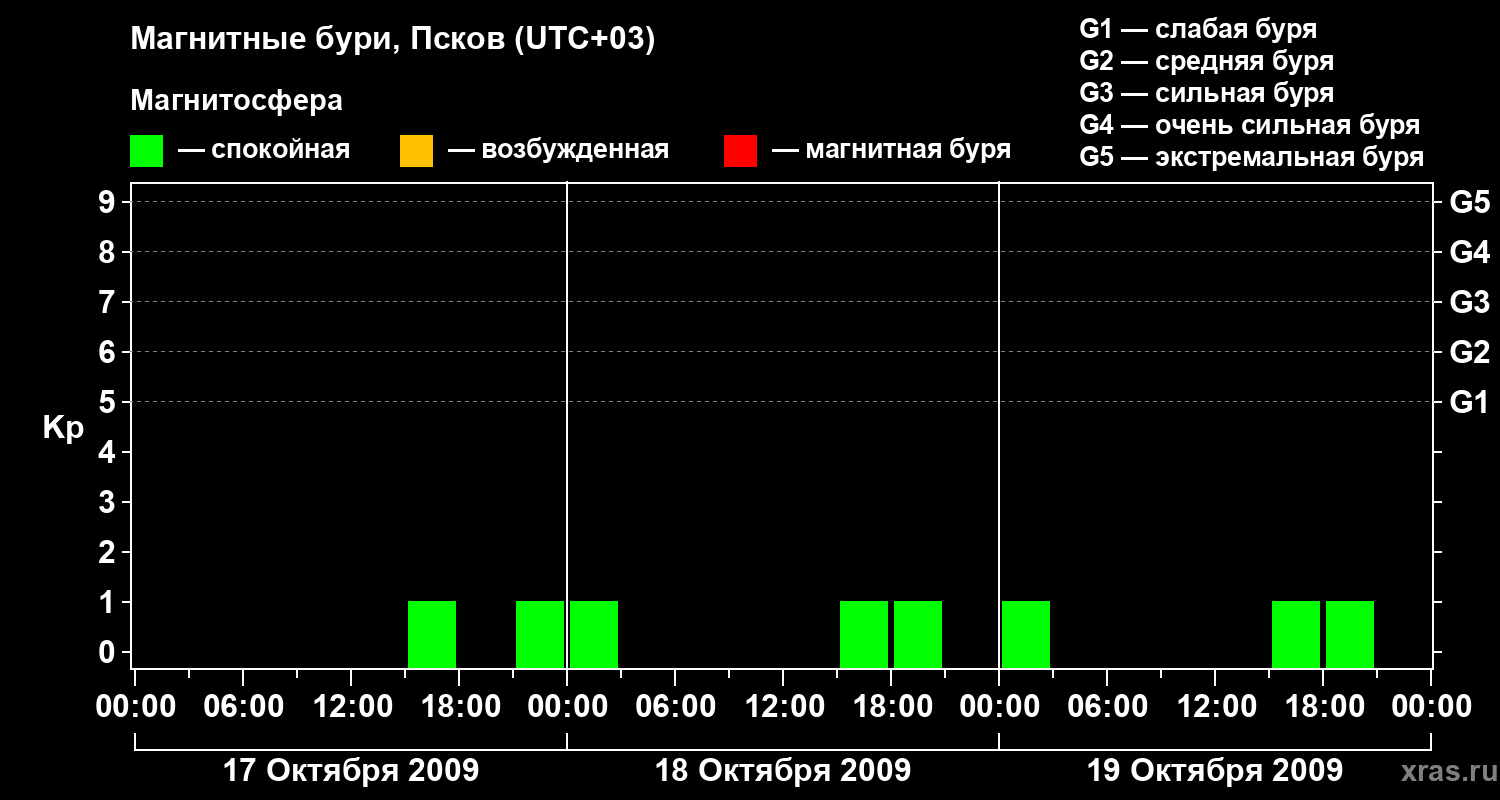
Task: Click the right-axis 'G2' level label
Action: (1470, 353)
